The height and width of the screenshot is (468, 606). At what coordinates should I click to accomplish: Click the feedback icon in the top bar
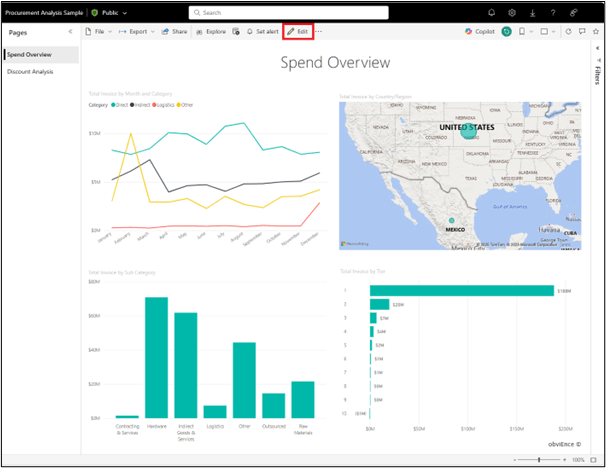[574, 13]
